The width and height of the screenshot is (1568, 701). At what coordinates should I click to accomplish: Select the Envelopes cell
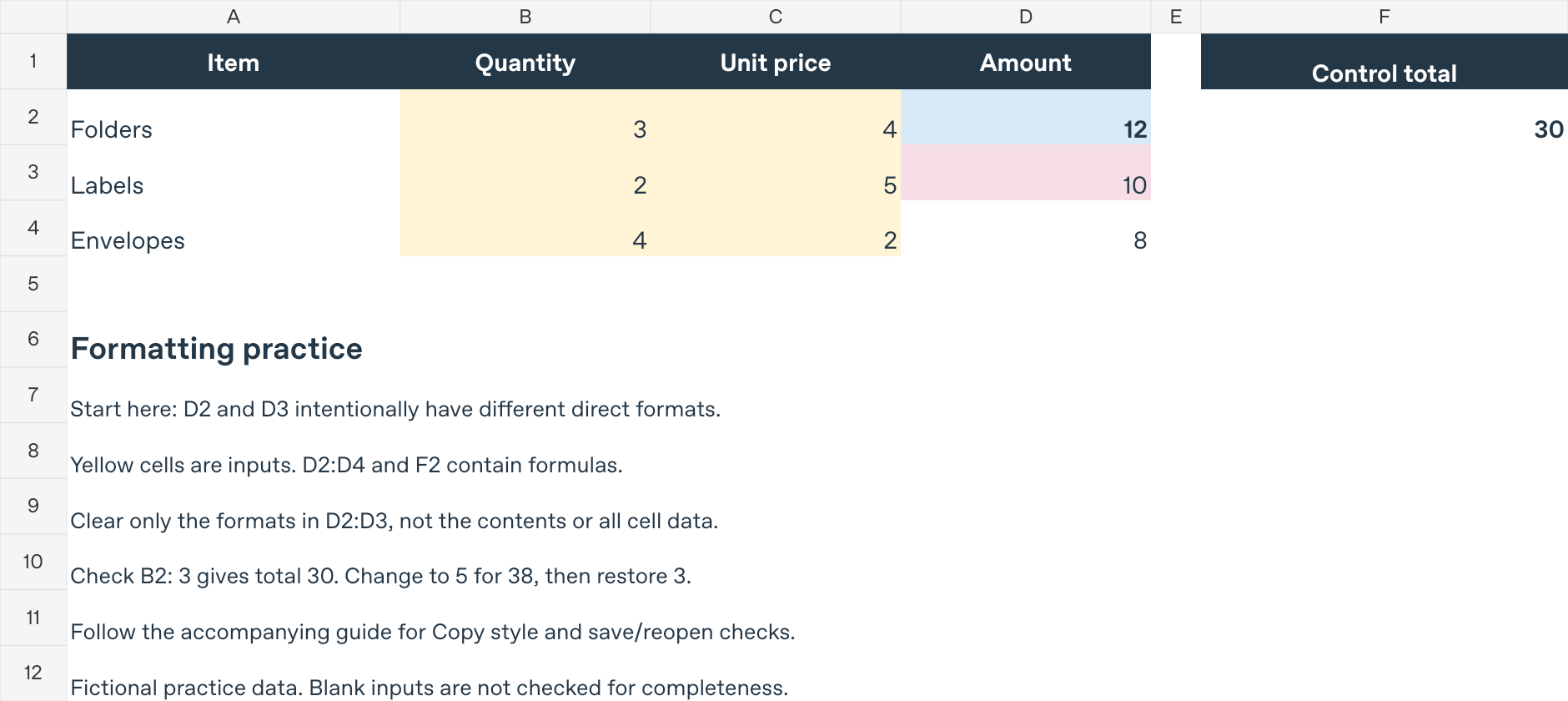234,229
